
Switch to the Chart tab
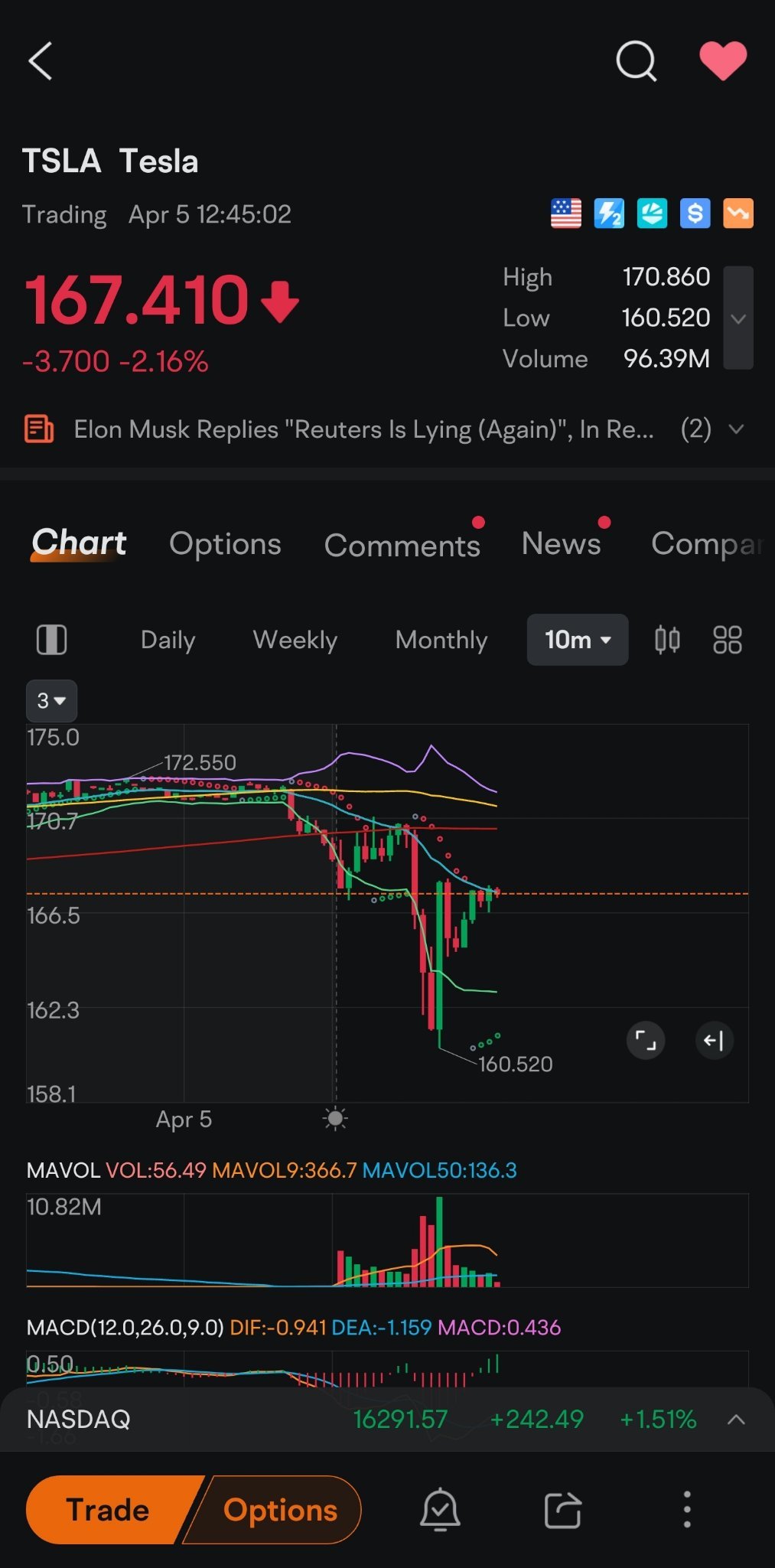click(79, 543)
